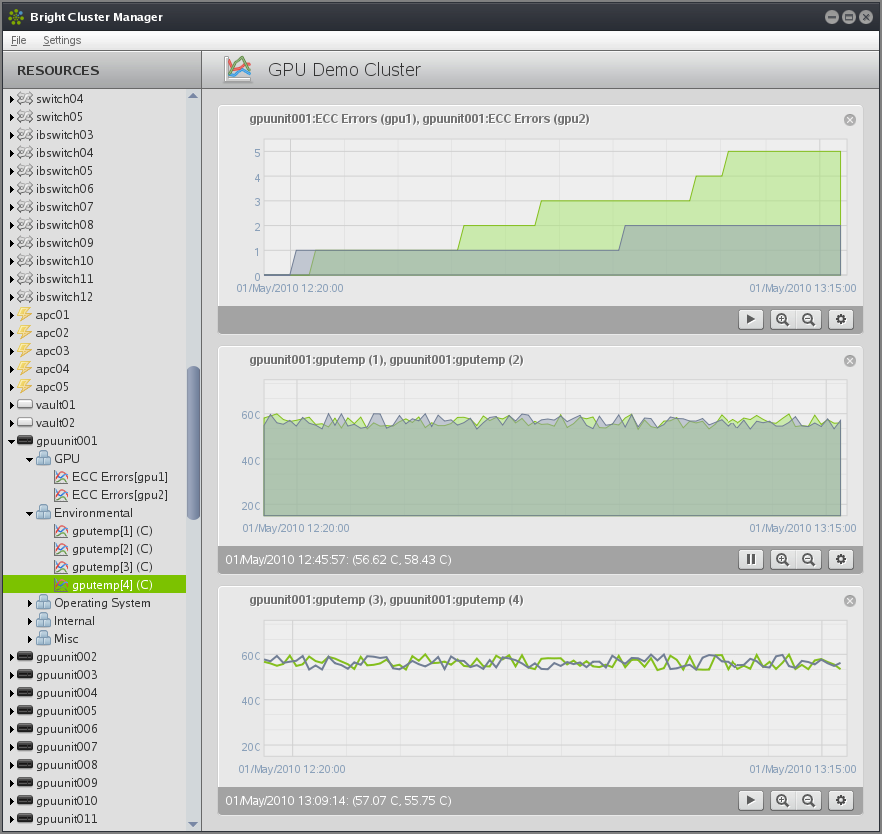Click the GPU Demo Cluster chart icon
Viewport: 882px width, 834px height.
237,69
